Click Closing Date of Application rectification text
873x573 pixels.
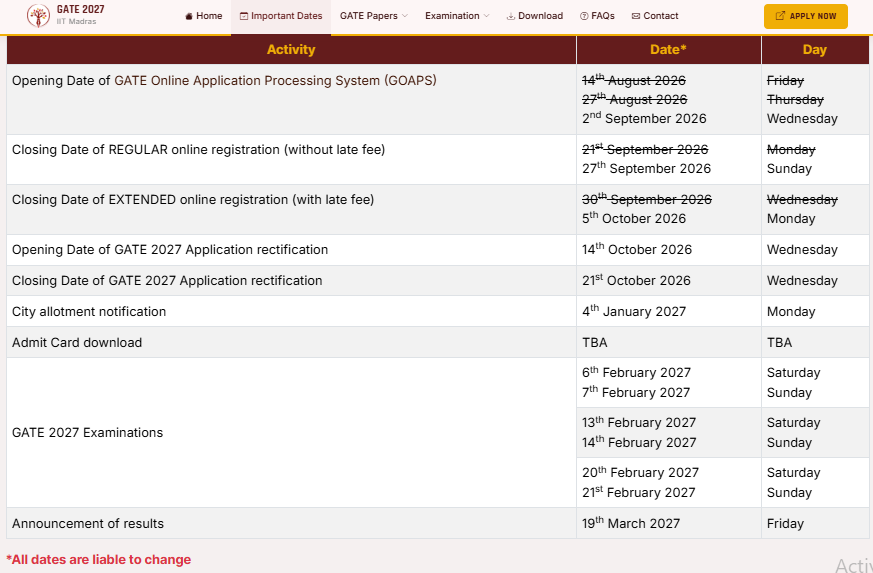pos(167,281)
